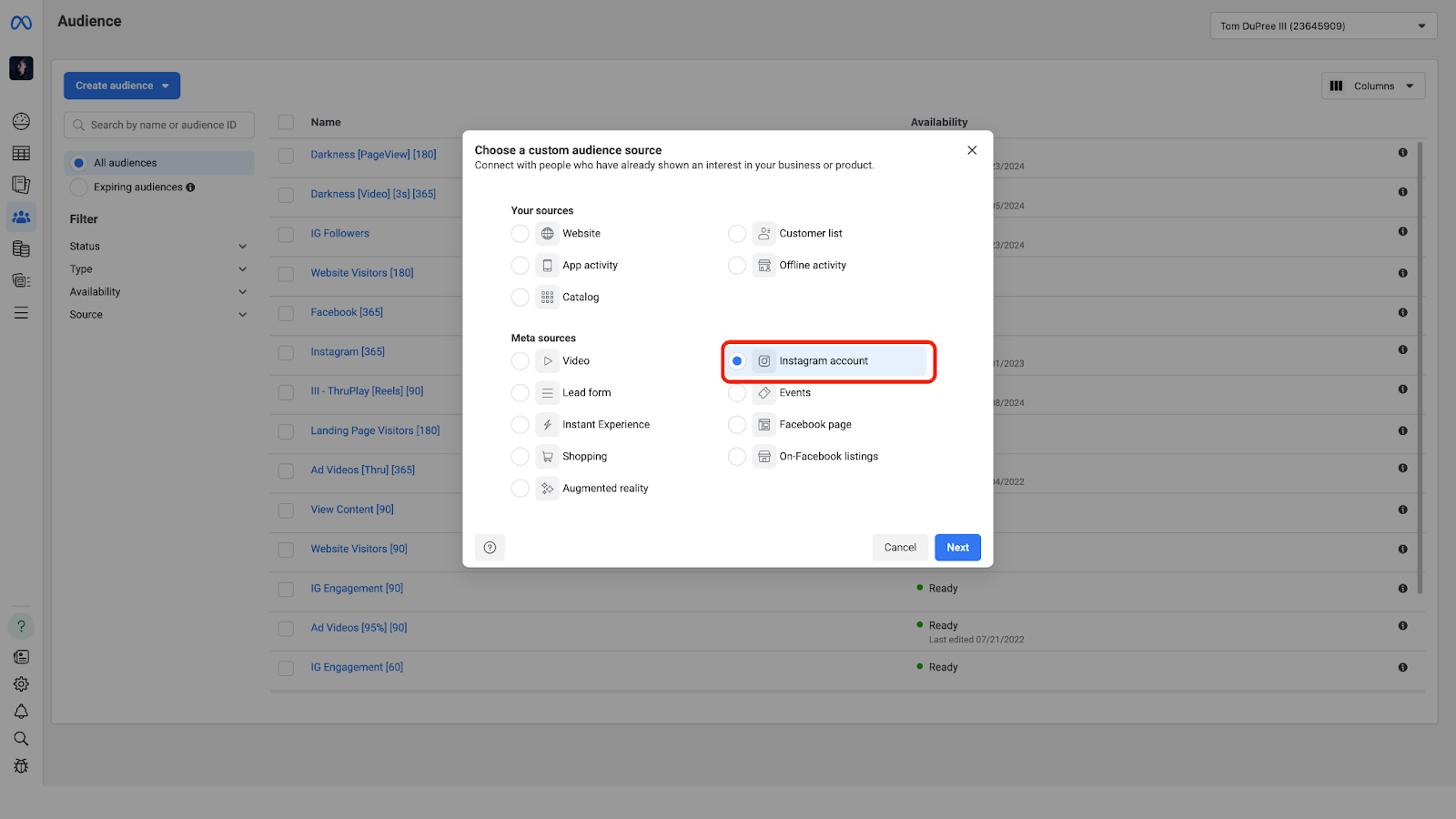This screenshot has width=1456, height=819.
Task: Open the Tom DuPree III account selector
Action: pos(1323,26)
